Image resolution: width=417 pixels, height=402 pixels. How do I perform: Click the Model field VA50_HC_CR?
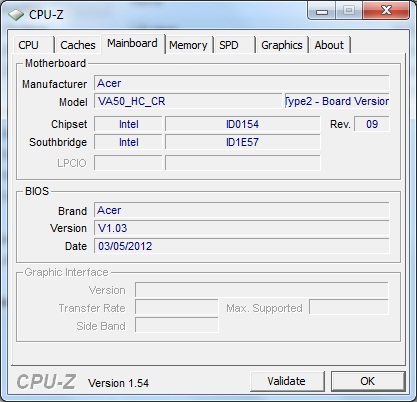coord(188,101)
